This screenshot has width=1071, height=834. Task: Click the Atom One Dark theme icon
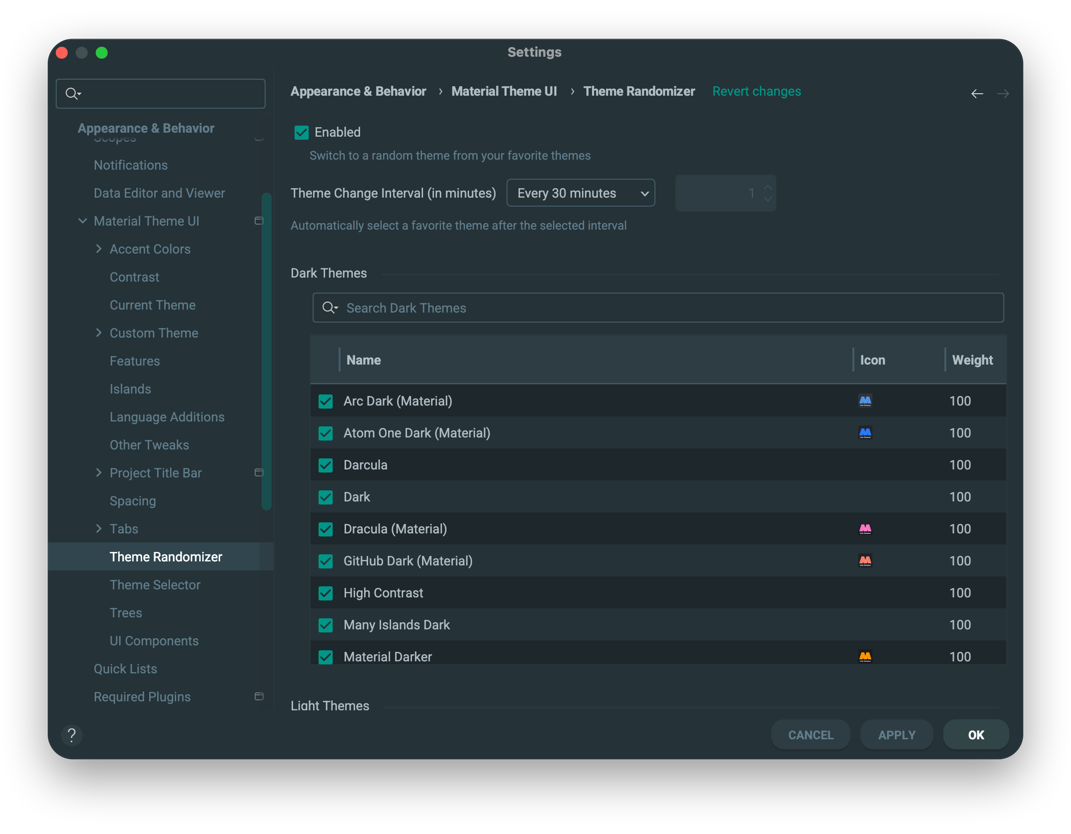864,432
